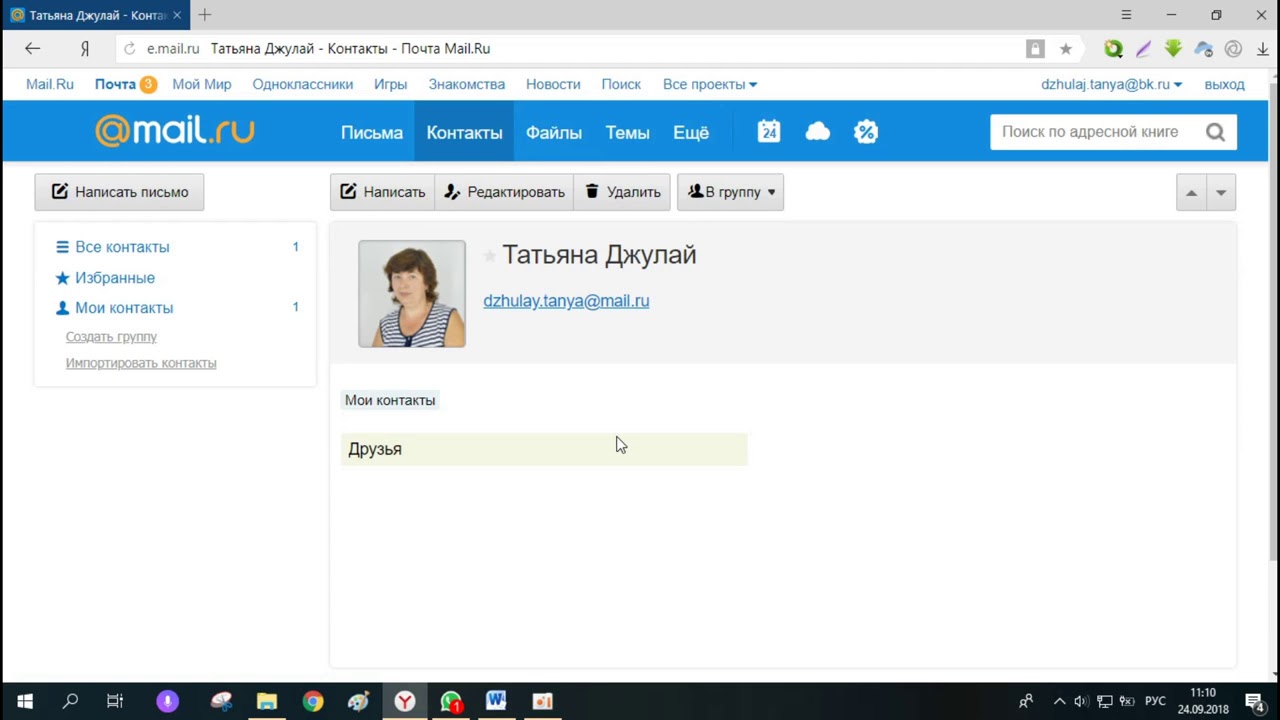This screenshot has height=720, width=1280.
Task: Open Task View on the taskbar
Action: [x=115, y=701]
